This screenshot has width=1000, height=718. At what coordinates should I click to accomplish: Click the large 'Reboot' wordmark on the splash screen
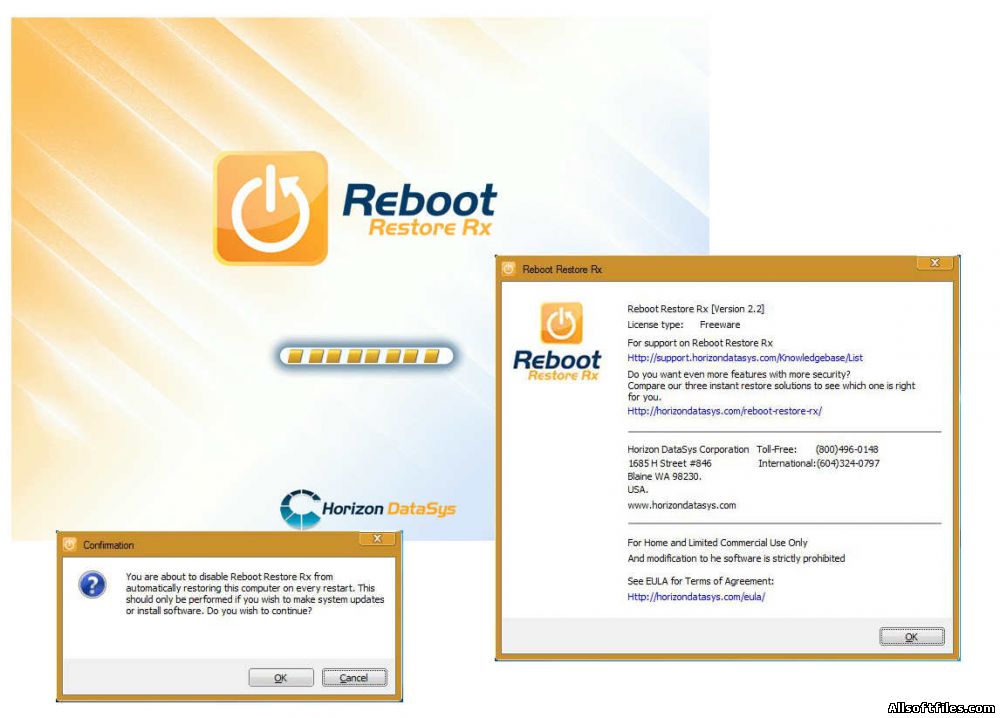(420, 200)
